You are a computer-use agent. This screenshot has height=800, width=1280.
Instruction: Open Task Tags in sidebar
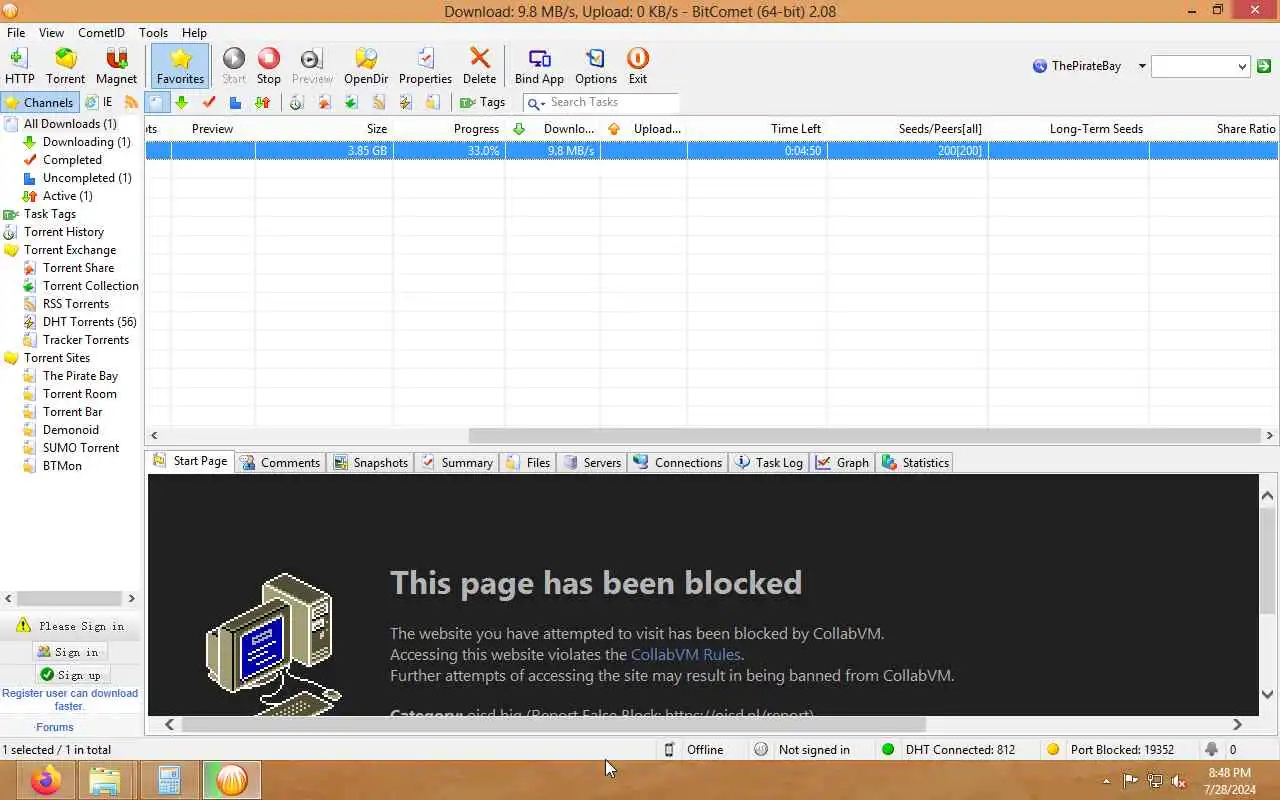(49, 214)
